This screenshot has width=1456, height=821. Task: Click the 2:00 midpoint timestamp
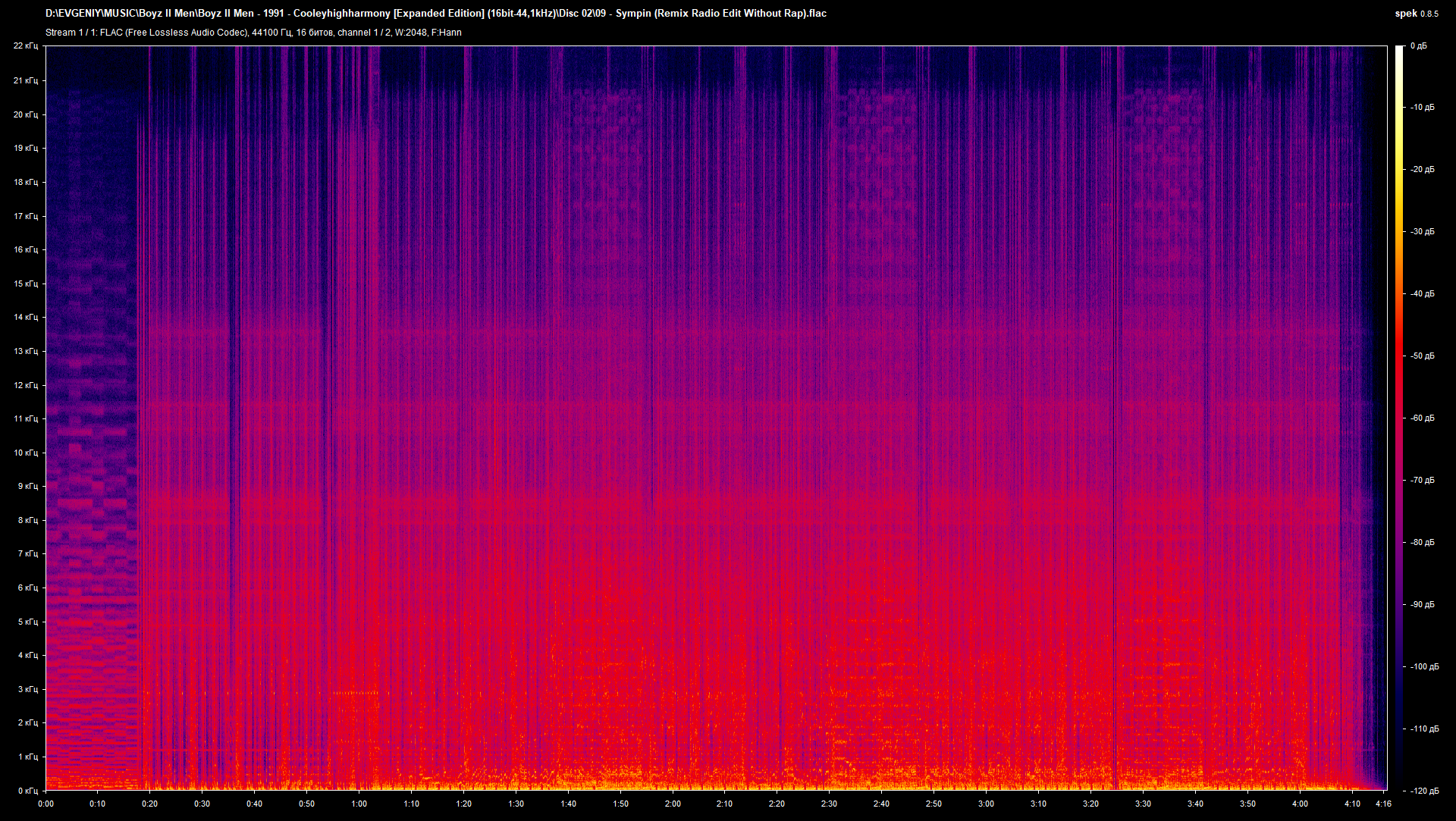(672, 805)
